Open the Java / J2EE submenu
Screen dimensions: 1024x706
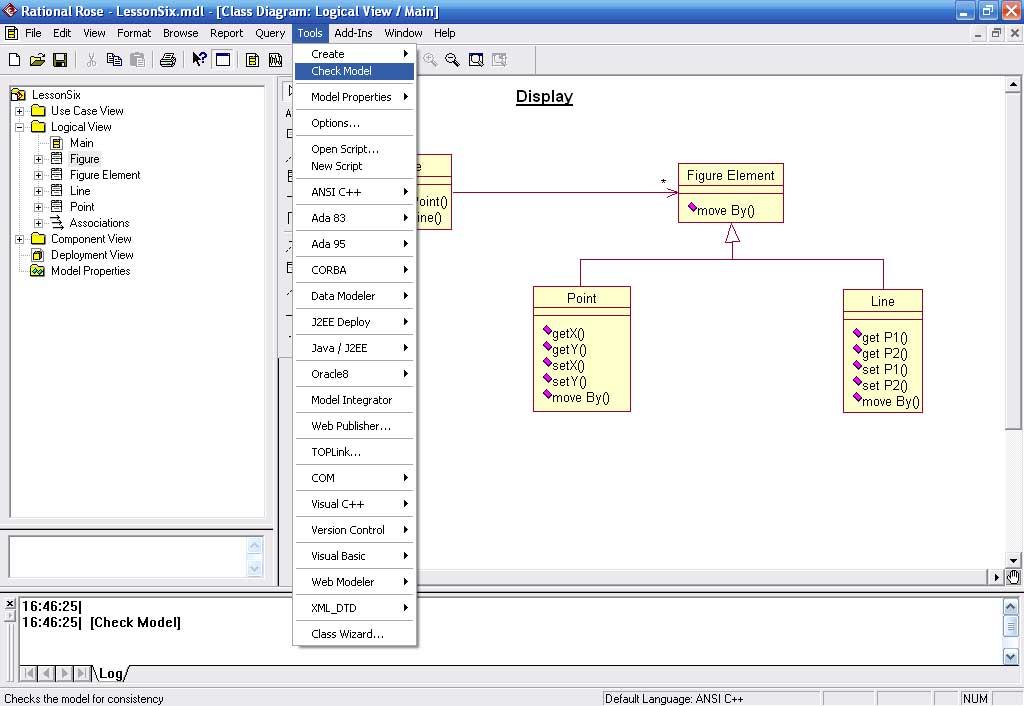pyautogui.click(x=355, y=348)
